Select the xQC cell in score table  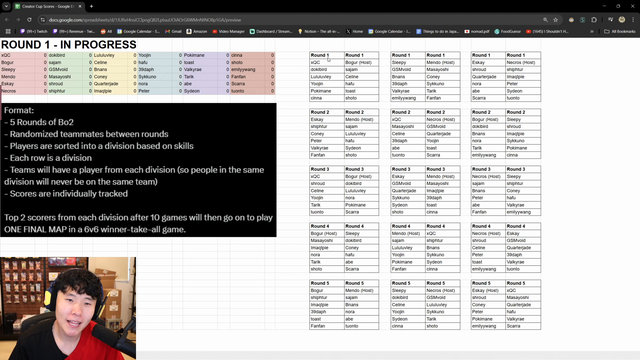[x=18, y=55]
